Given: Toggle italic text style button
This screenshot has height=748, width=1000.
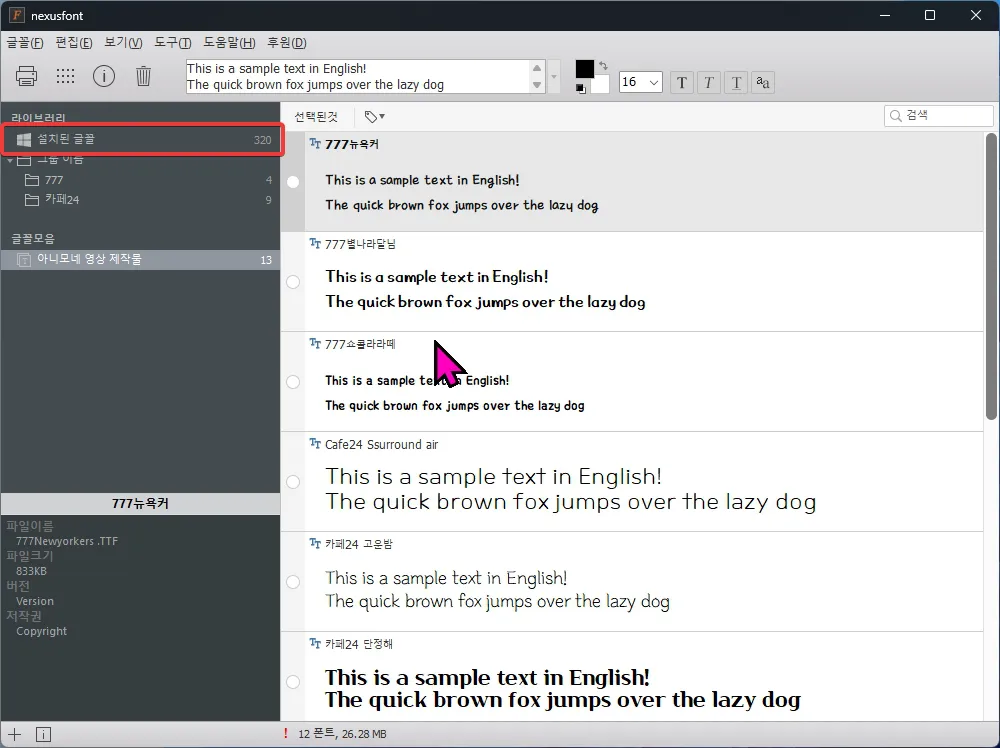Looking at the screenshot, I should pyautogui.click(x=709, y=82).
